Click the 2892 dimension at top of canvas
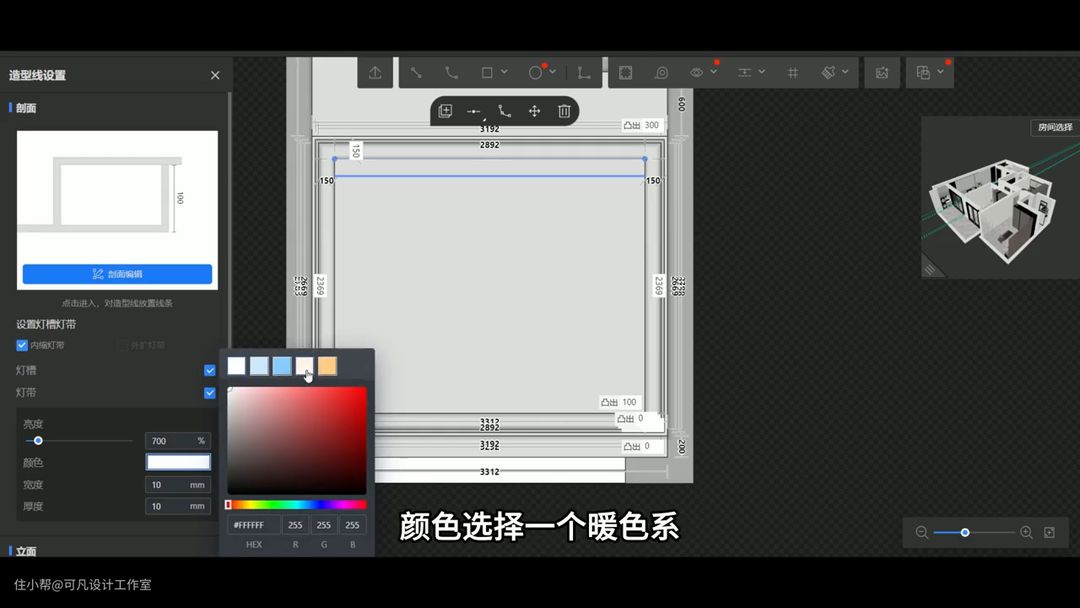Viewport: 1080px width, 608px height. click(x=490, y=145)
